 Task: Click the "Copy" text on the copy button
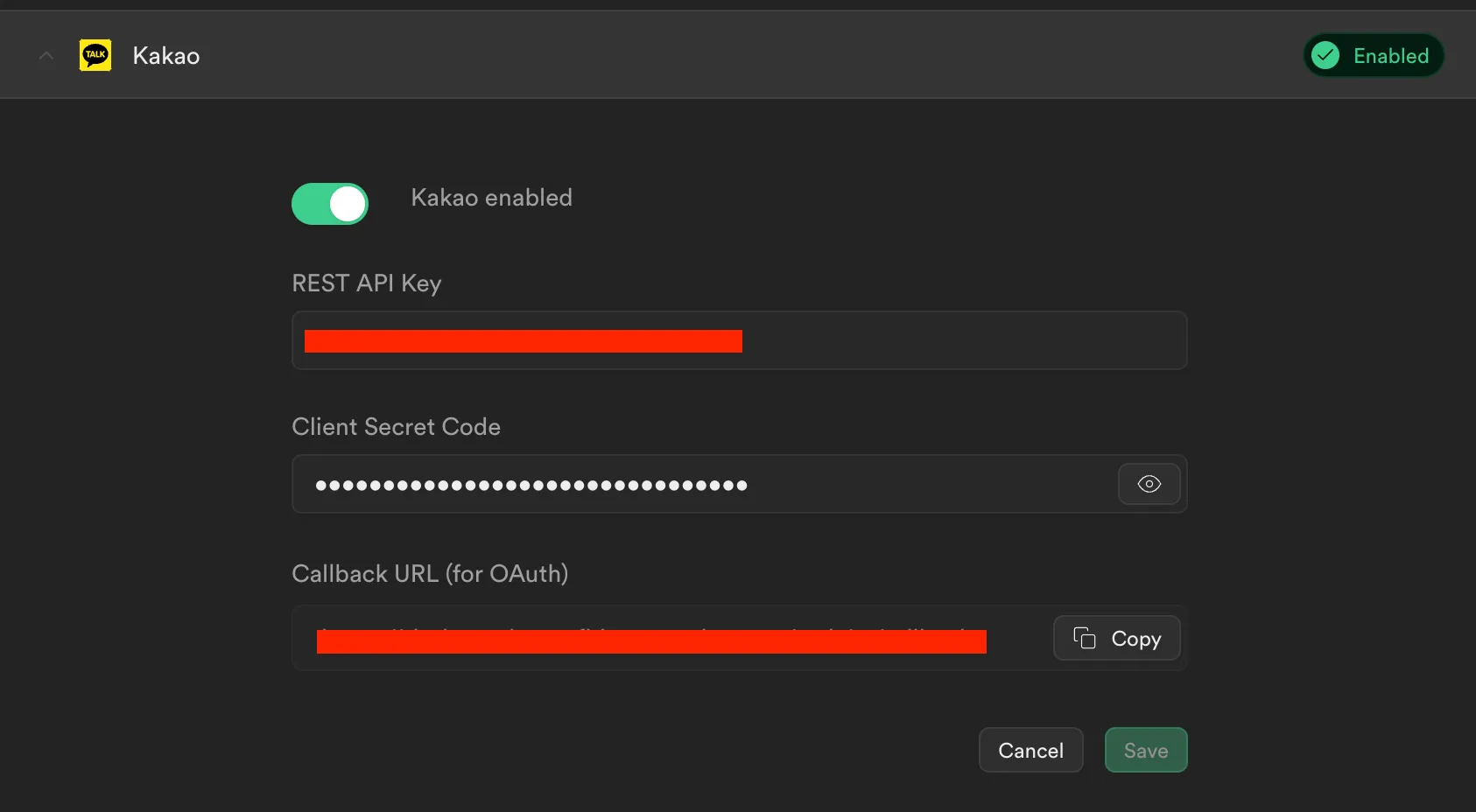point(1135,640)
